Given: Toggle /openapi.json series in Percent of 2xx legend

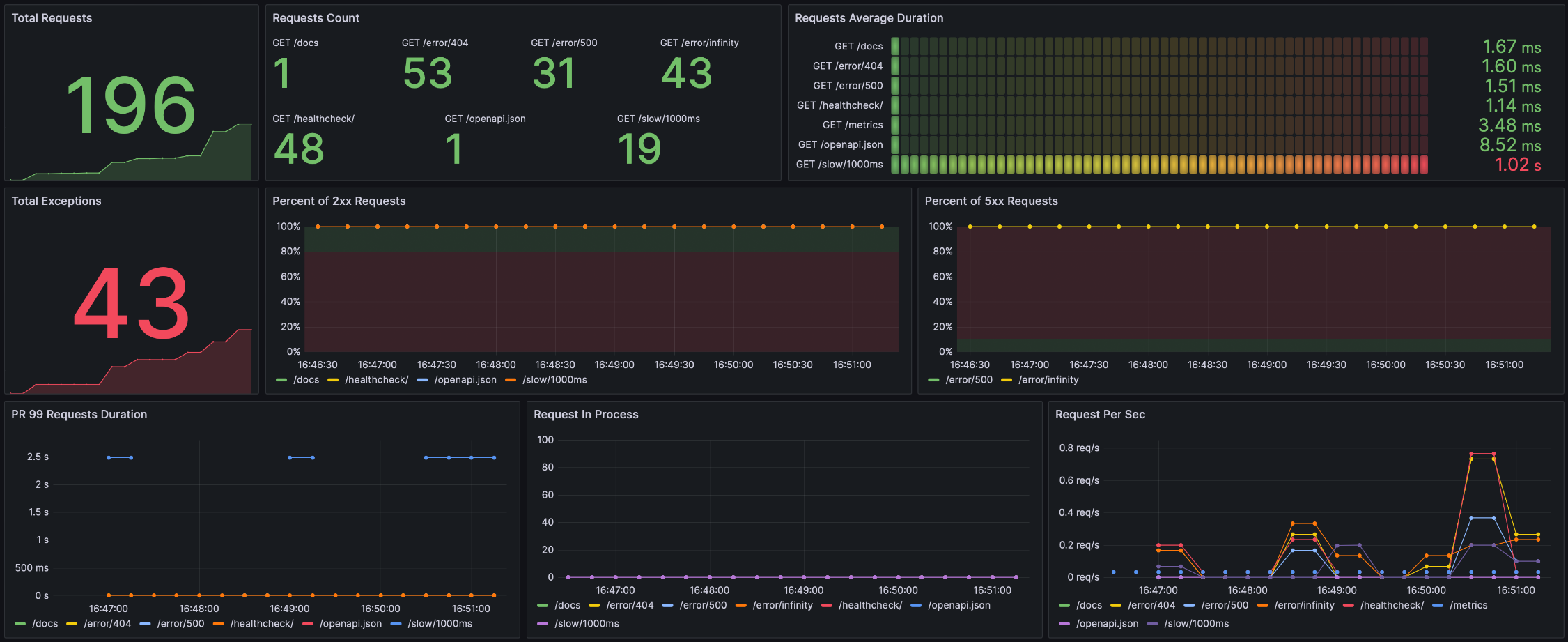Looking at the screenshot, I should [x=465, y=380].
